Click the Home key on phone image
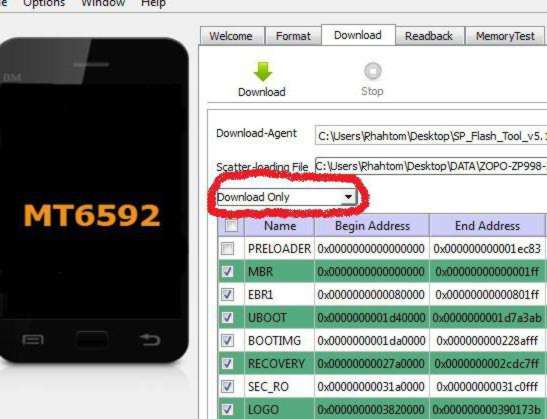Screen dimensions: 547x419 pyautogui.click(x=91, y=339)
